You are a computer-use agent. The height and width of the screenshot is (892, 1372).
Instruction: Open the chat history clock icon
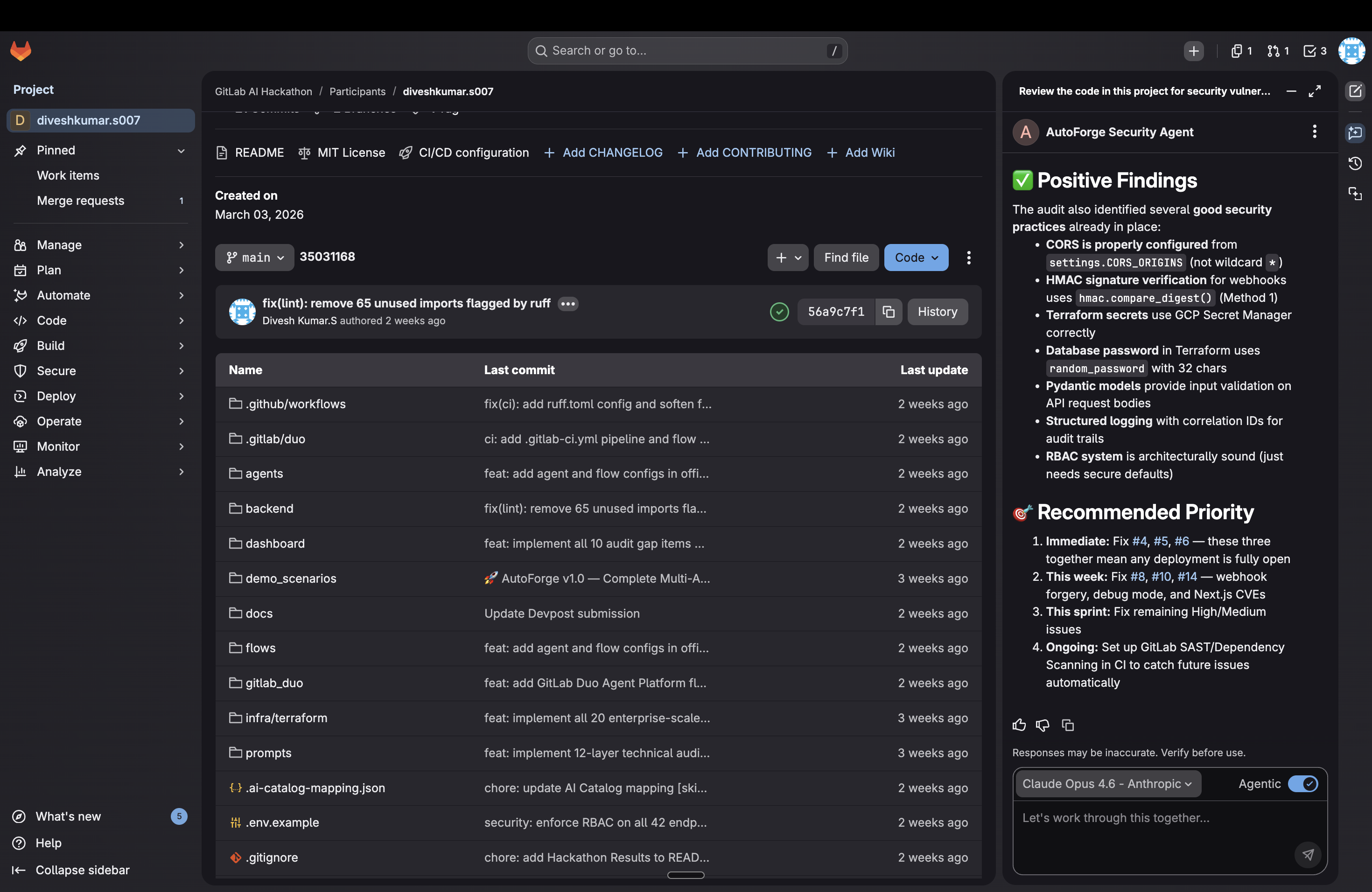[x=1355, y=164]
